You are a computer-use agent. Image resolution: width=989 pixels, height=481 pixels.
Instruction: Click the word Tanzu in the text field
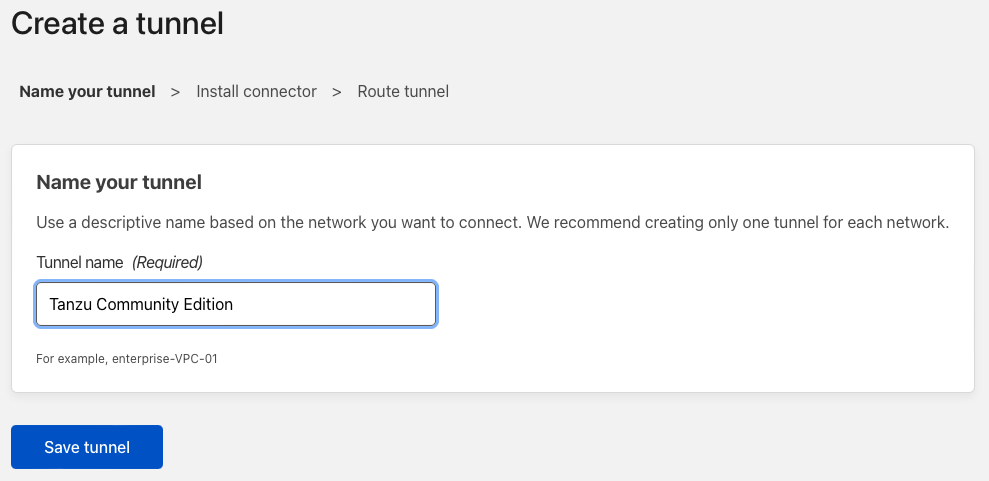(x=71, y=304)
